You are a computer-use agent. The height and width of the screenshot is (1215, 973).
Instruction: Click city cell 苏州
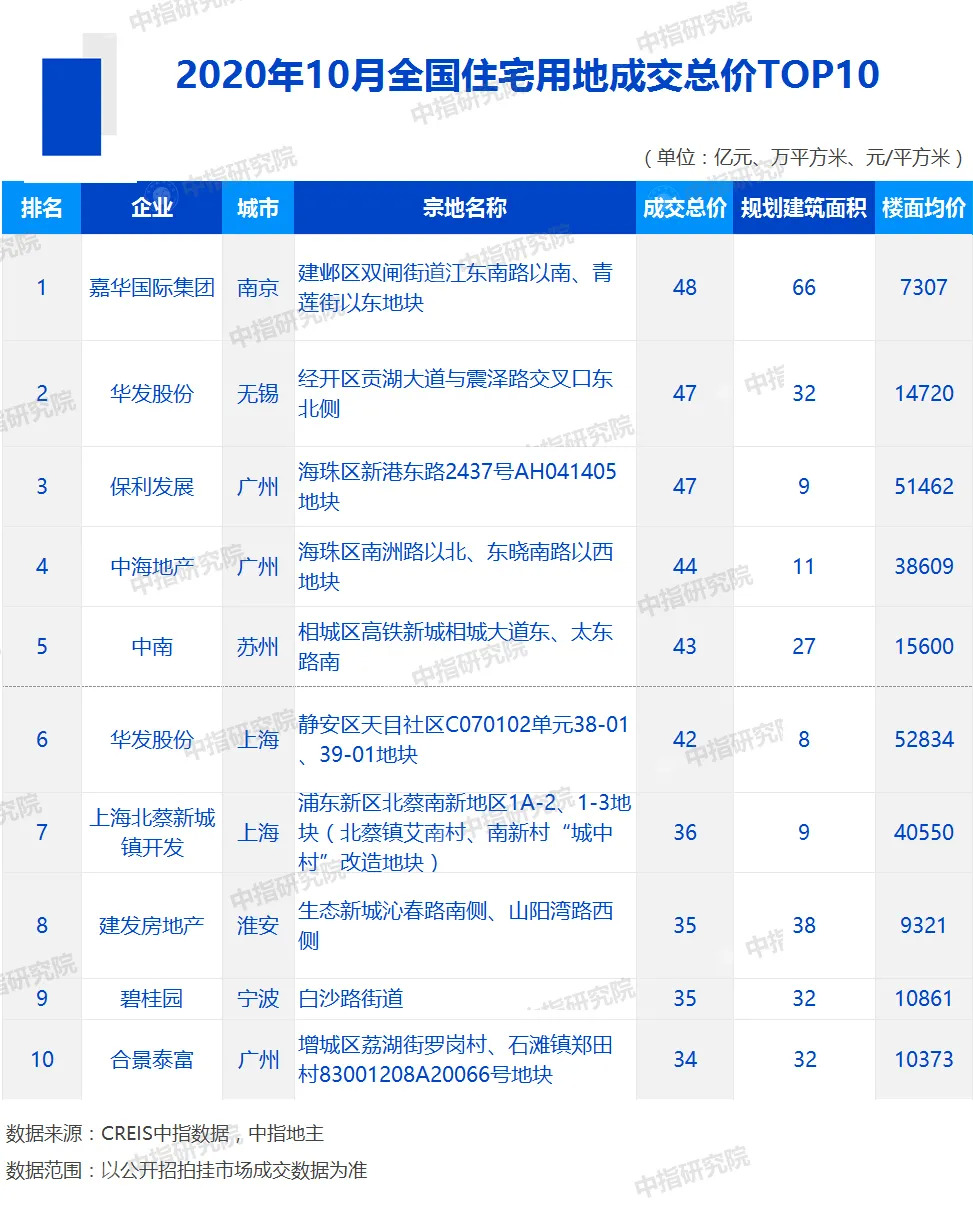click(258, 647)
